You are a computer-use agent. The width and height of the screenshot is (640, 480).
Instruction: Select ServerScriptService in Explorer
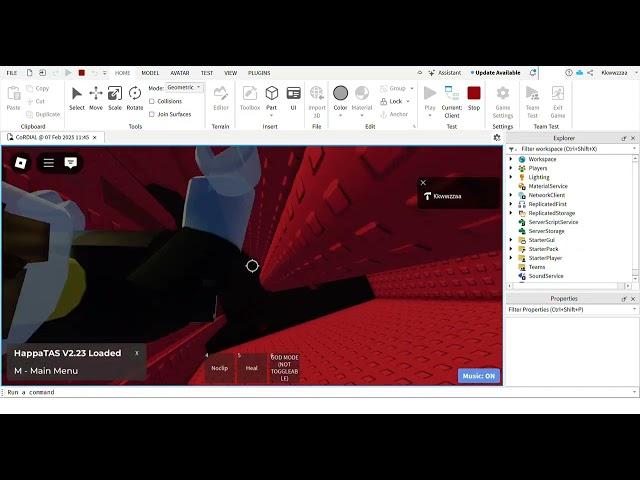553,222
